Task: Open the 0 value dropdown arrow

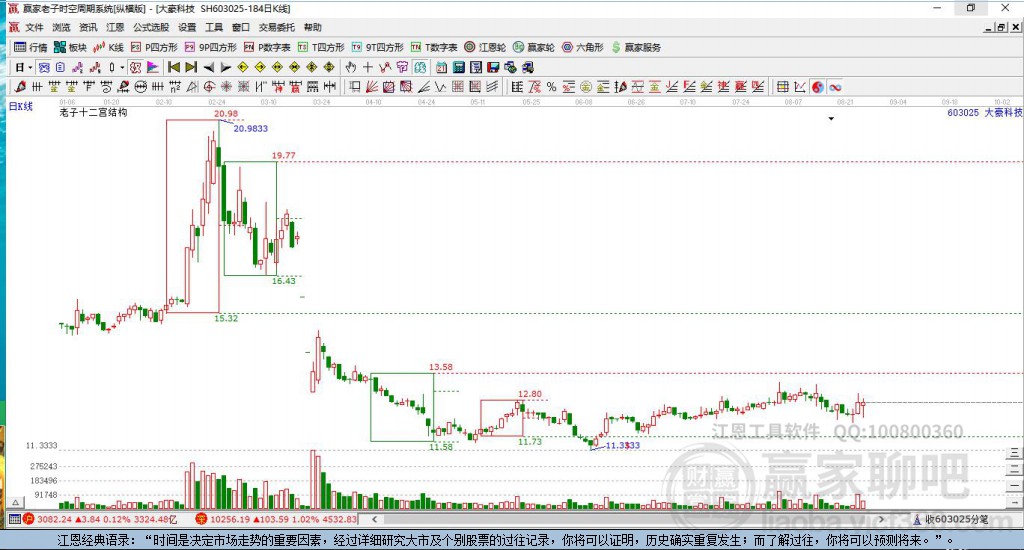Action: coord(122,67)
